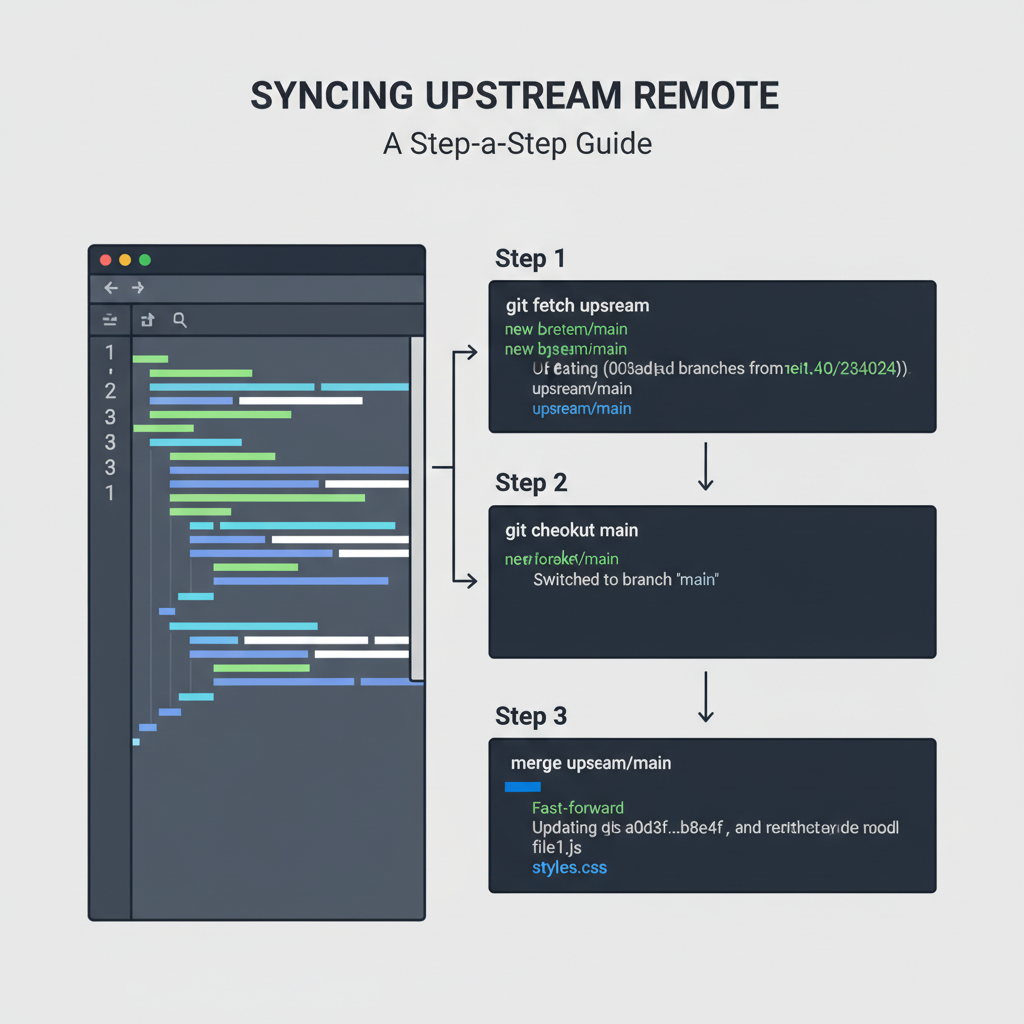The image size is (1024, 1024).
Task: Click the editor scrollbar on the right
Action: pos(417,510)
